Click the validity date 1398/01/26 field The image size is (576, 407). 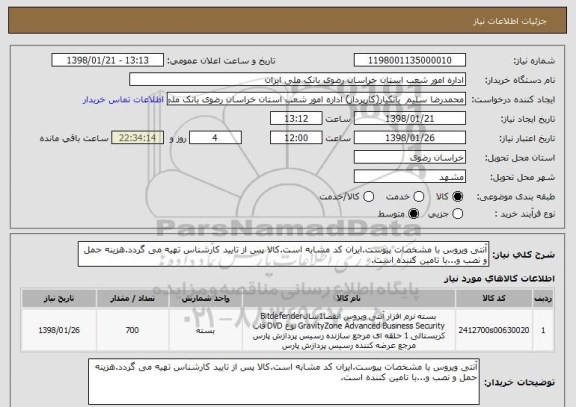point(410,138)
